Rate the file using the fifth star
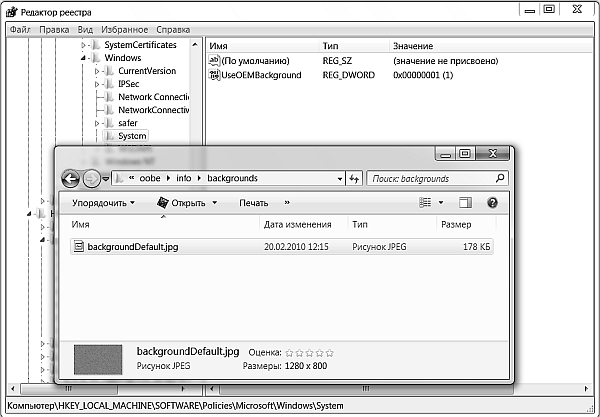 (x=330, y=353)
